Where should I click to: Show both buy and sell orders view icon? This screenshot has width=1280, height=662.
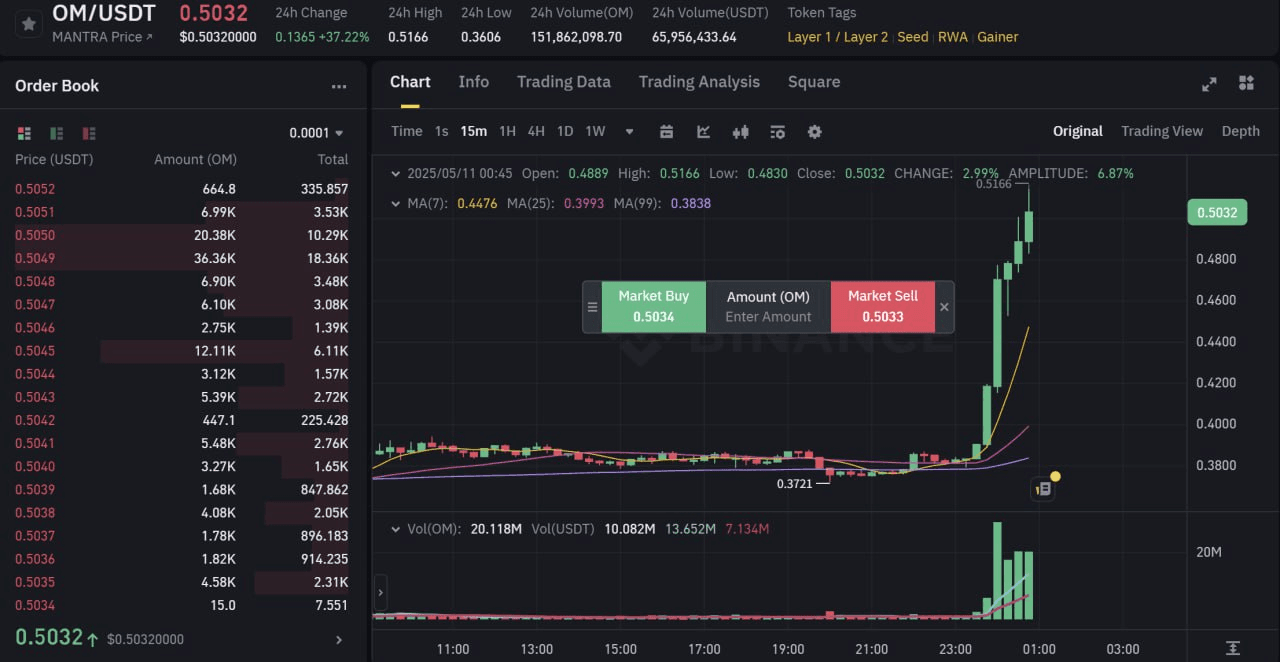pos(25,133)
